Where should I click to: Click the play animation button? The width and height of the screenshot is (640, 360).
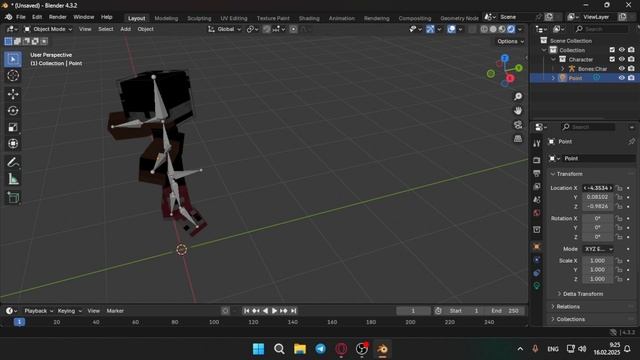point(274,311)
